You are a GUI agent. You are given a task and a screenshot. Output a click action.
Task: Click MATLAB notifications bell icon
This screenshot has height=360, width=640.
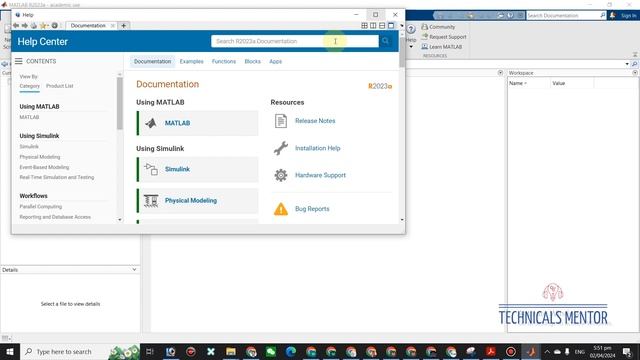613,16
